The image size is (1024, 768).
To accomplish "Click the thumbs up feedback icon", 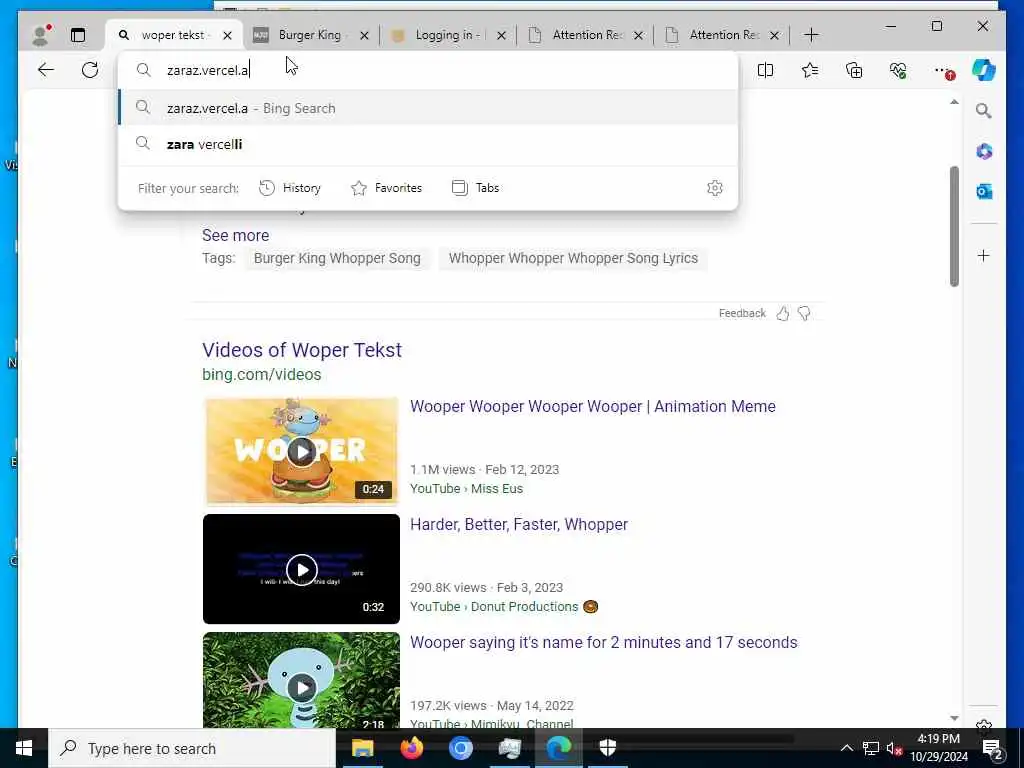I will [782, 313].
